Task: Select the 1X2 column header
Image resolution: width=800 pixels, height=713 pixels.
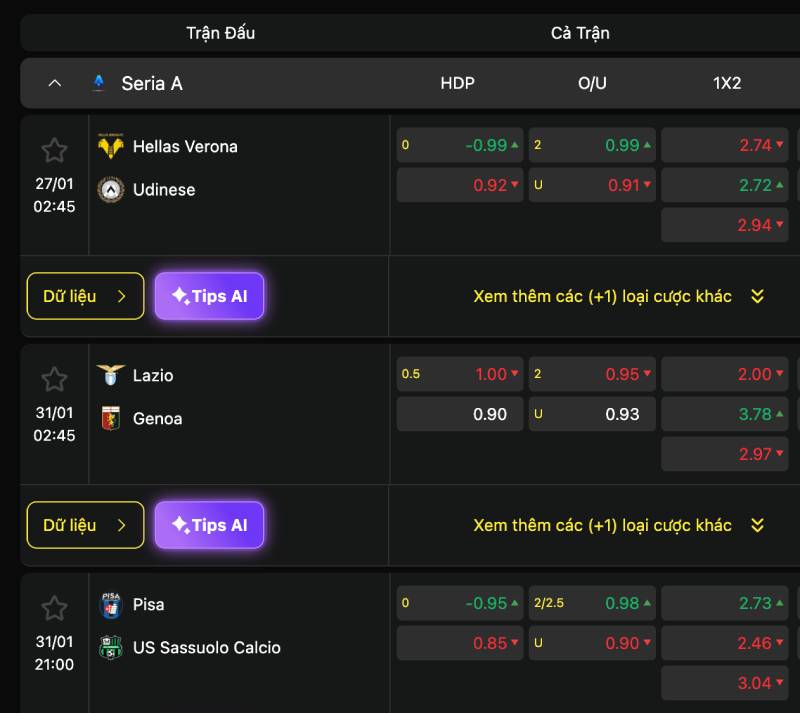Action: (727, 83)
